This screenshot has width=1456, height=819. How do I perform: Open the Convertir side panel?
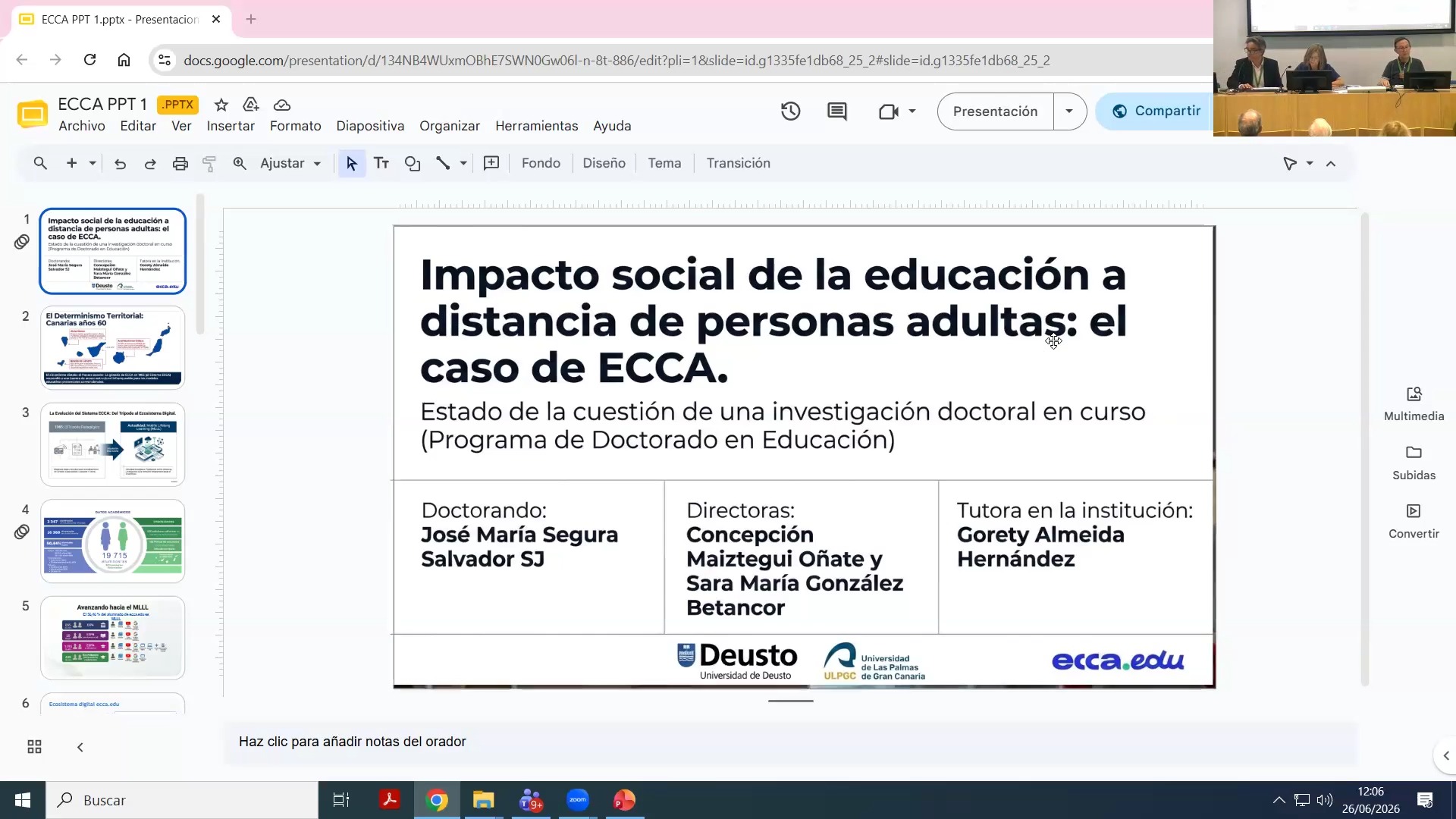(1414, 522)
